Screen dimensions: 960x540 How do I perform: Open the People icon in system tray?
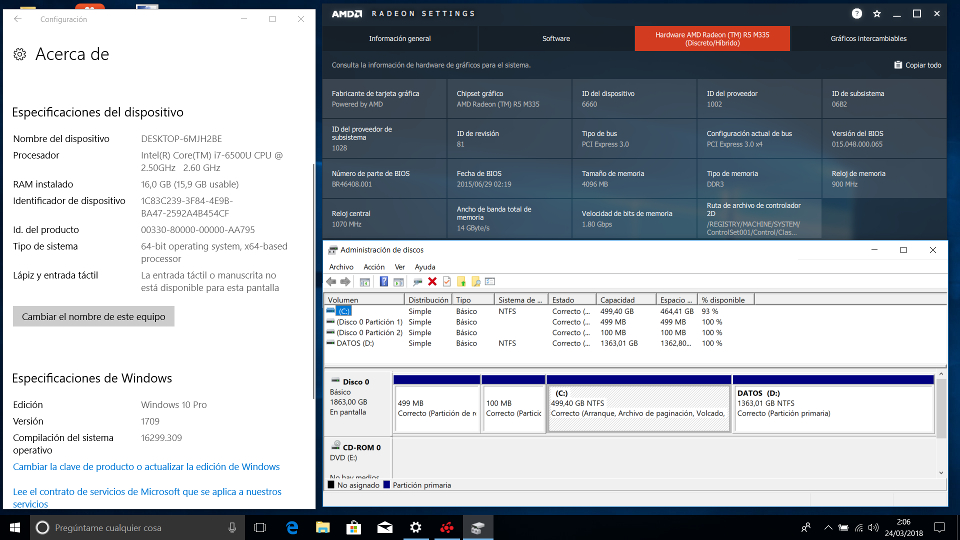point(806,527)
